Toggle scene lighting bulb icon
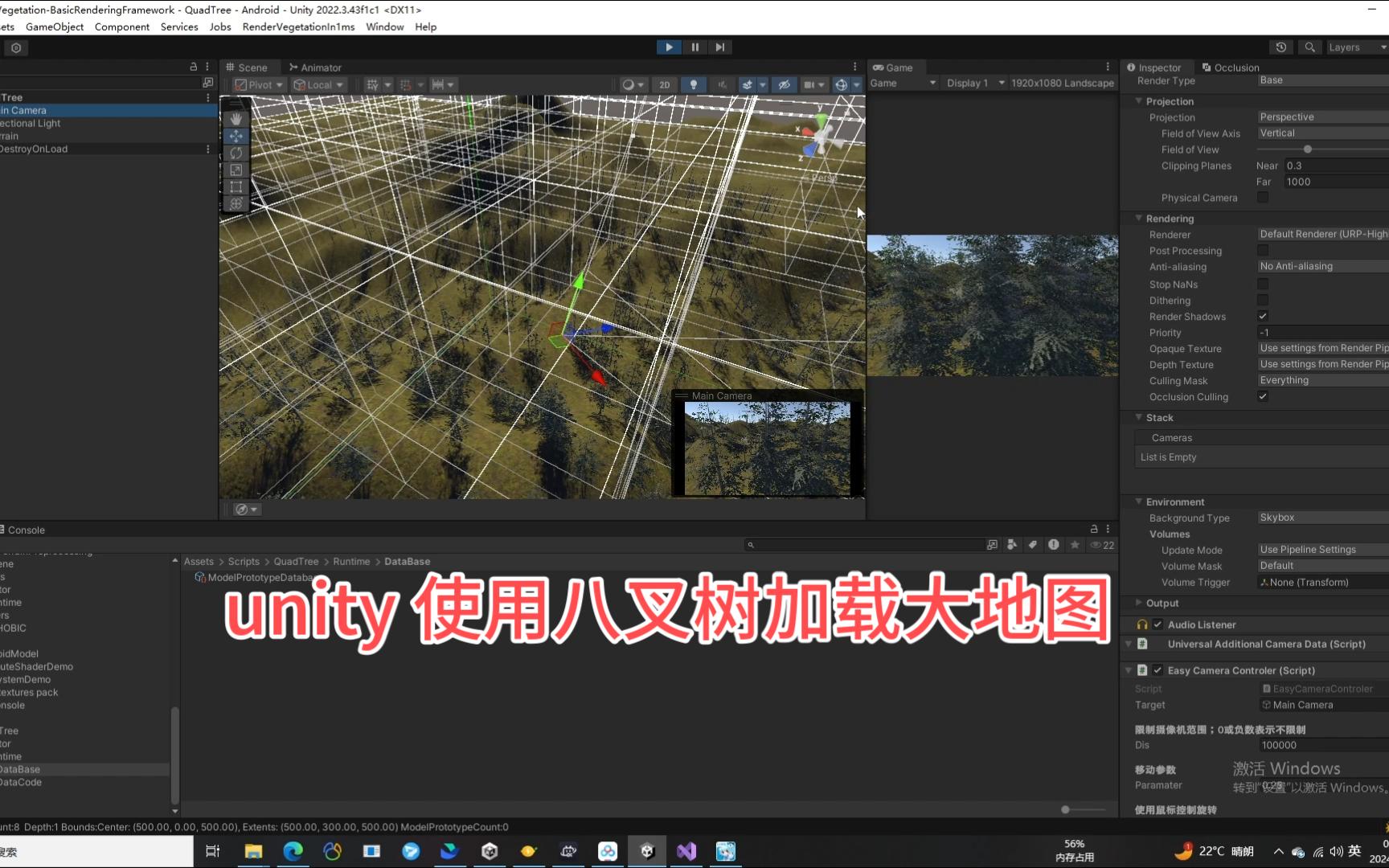1389x868 pixels. [694, 84]
